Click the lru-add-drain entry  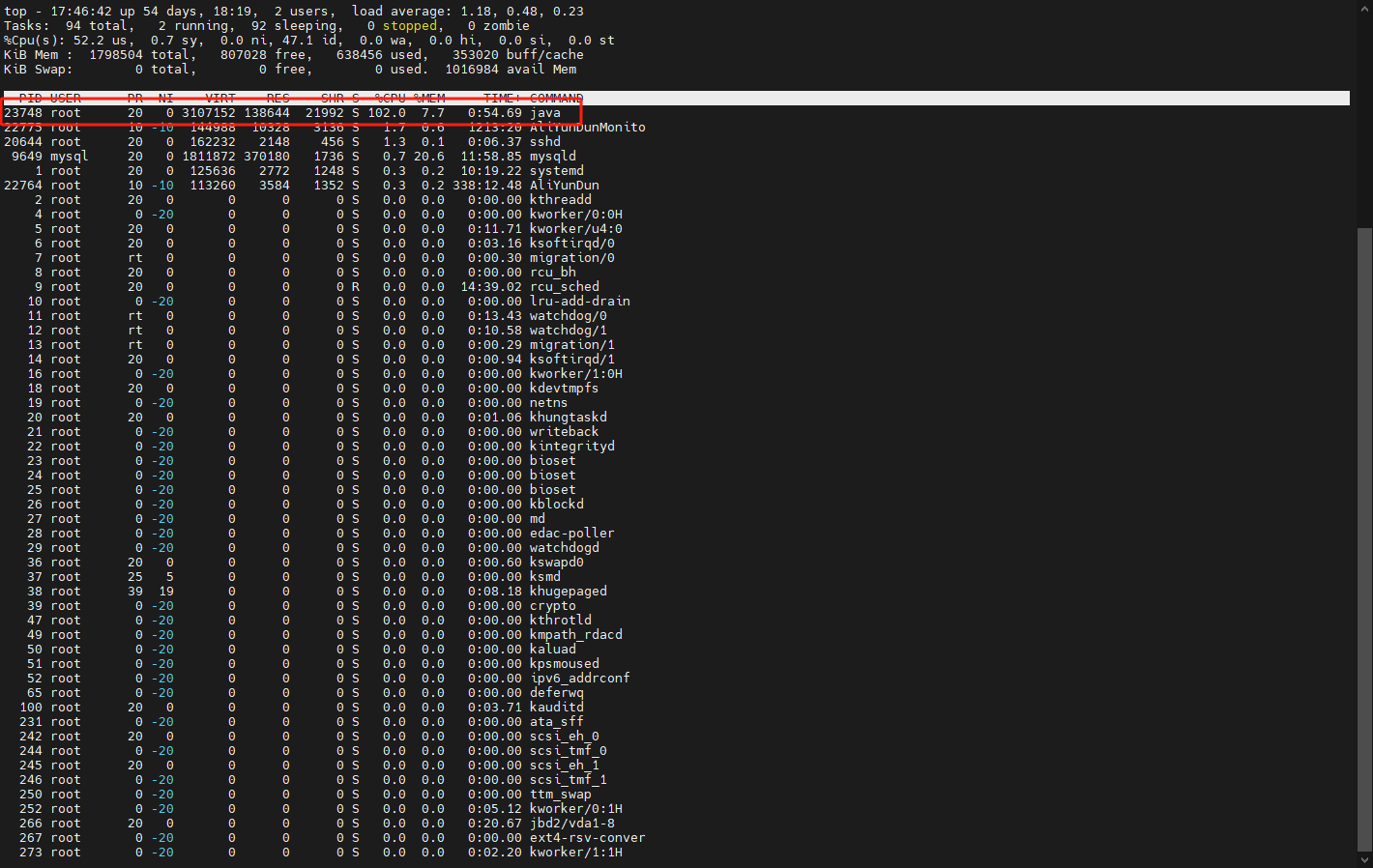[x=580, y=302]
